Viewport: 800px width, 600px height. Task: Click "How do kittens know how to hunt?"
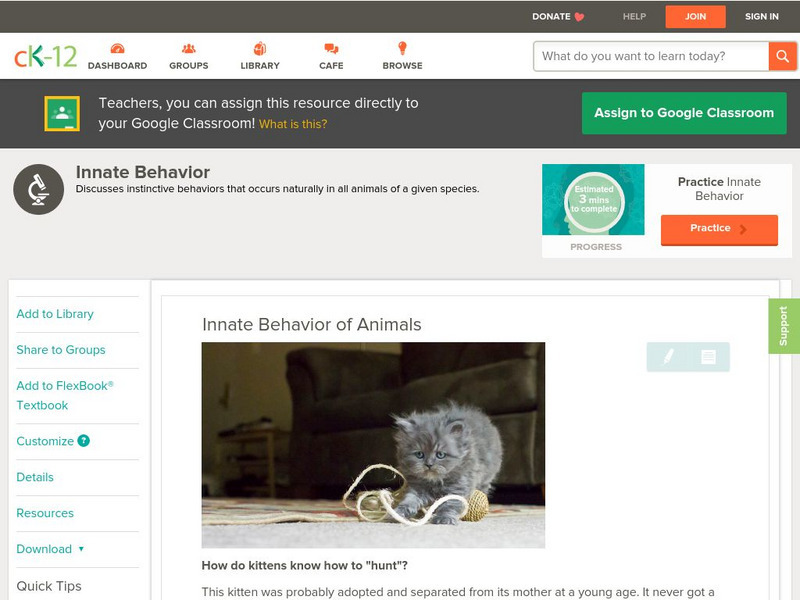pyautogui.click(x=305, y=566)
